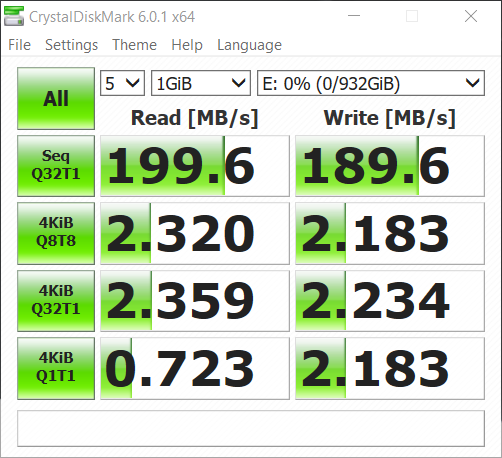Click the 4KiB Q32T1 write result 2.234
This screenshot has height=458, width=502.
[x=390, y=301]
